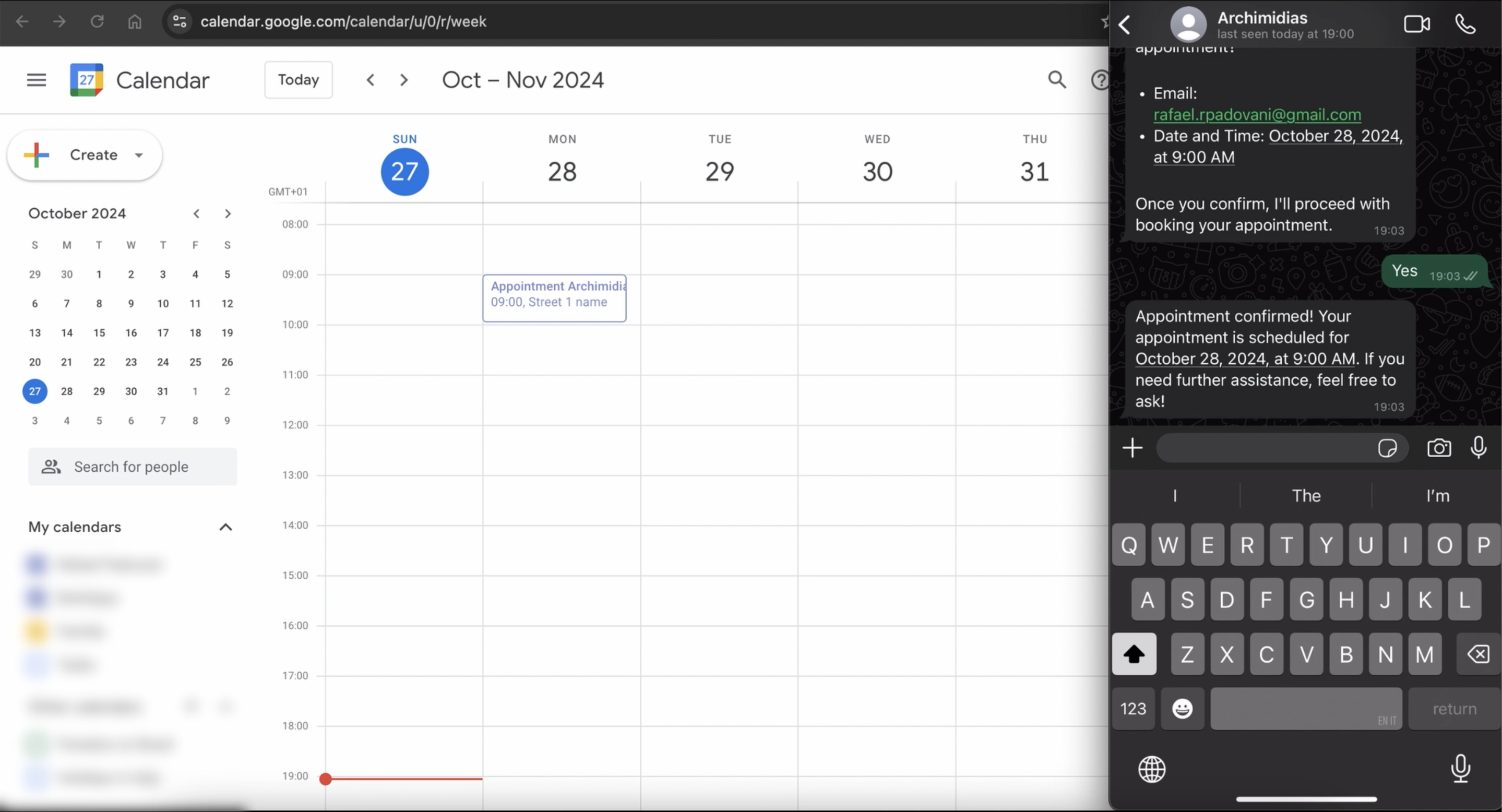
Task: Go back from the Archimidias chat
Action: (1125, 25)
